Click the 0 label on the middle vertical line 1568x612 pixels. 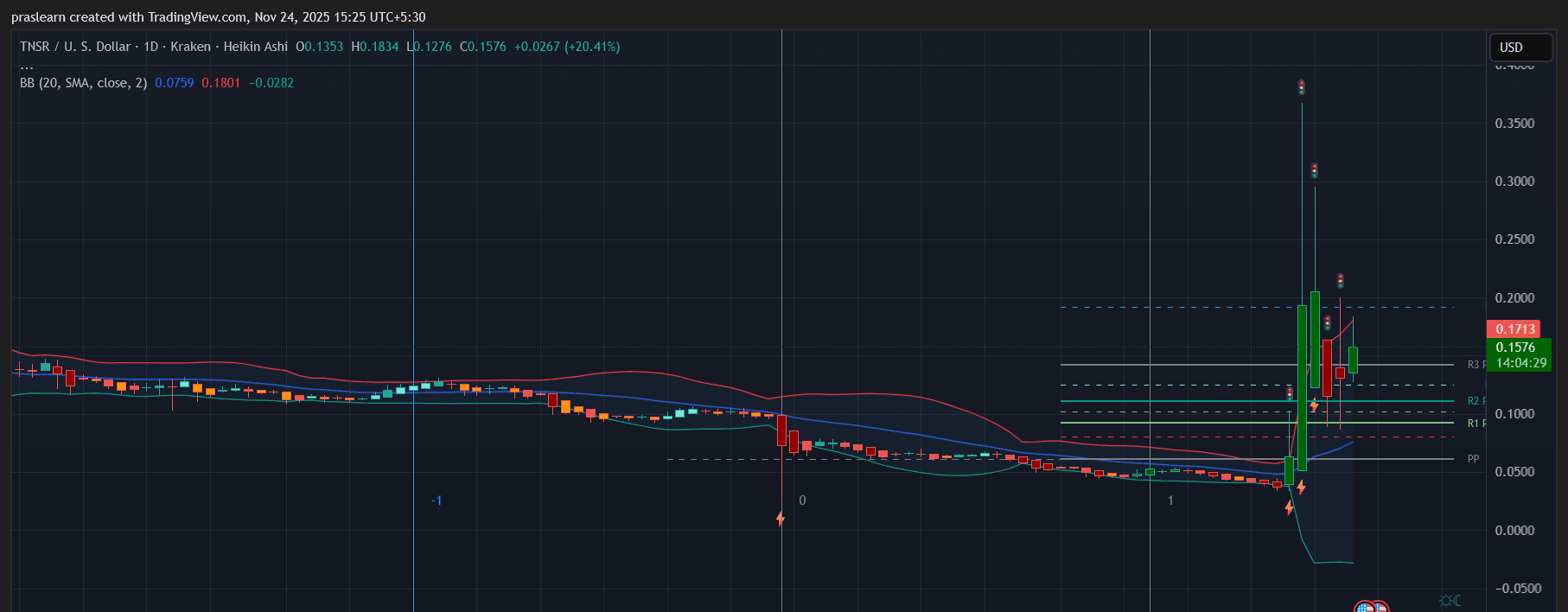coord(802,500)
